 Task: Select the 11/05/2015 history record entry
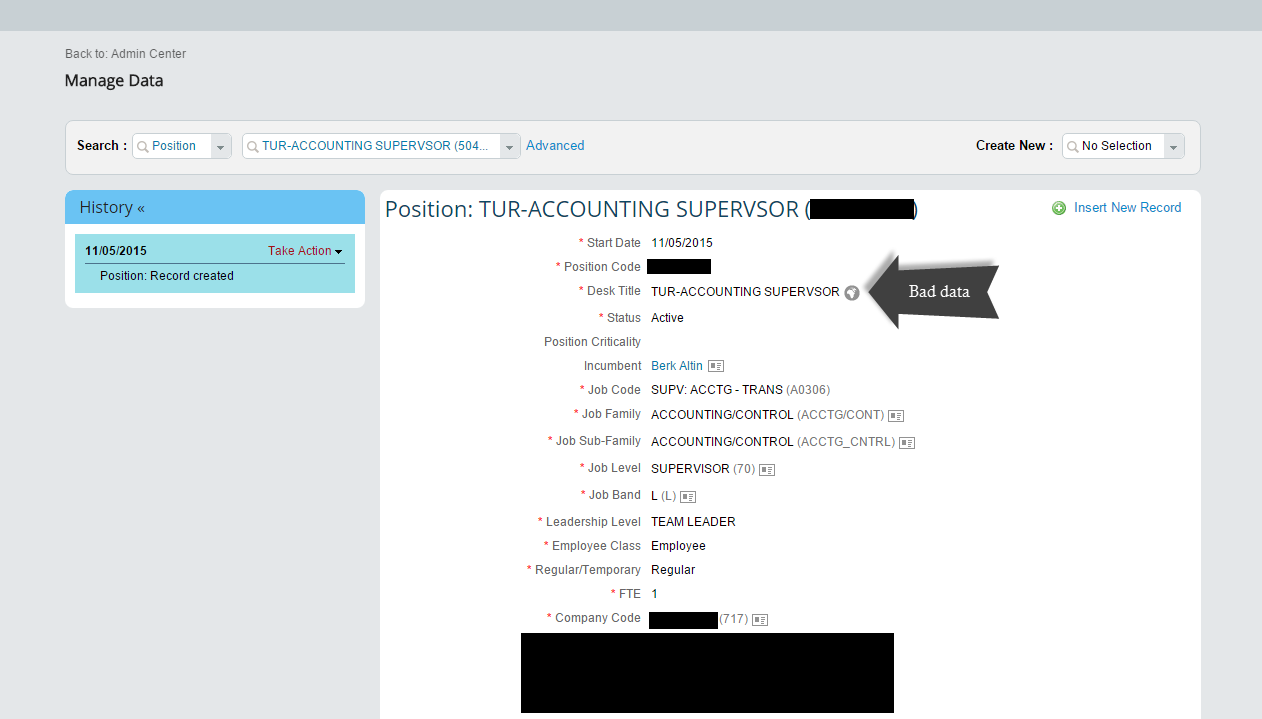pyautogui.click(x=215, y=263)
